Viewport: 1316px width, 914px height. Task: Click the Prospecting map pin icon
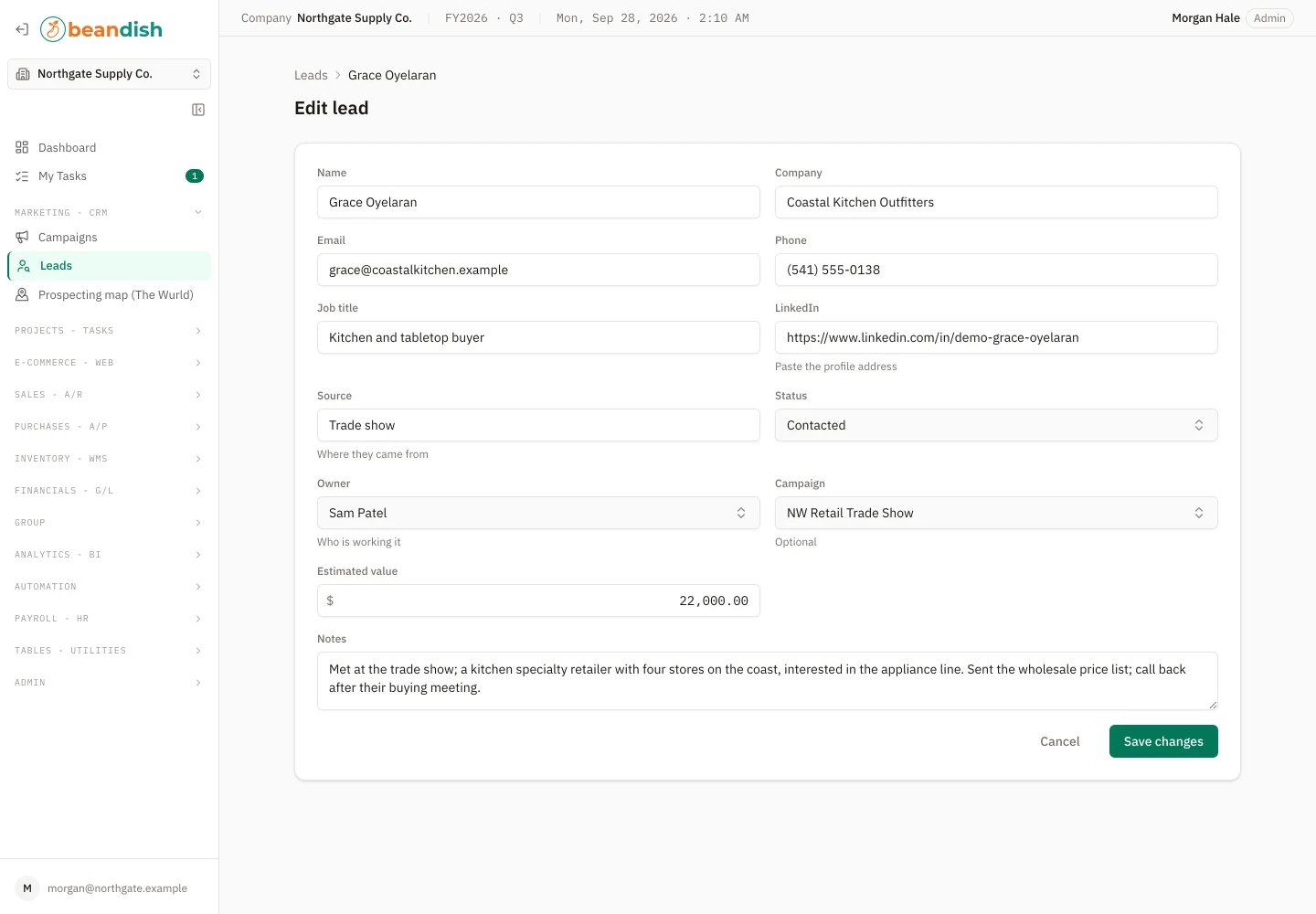[x=22, y=294]
